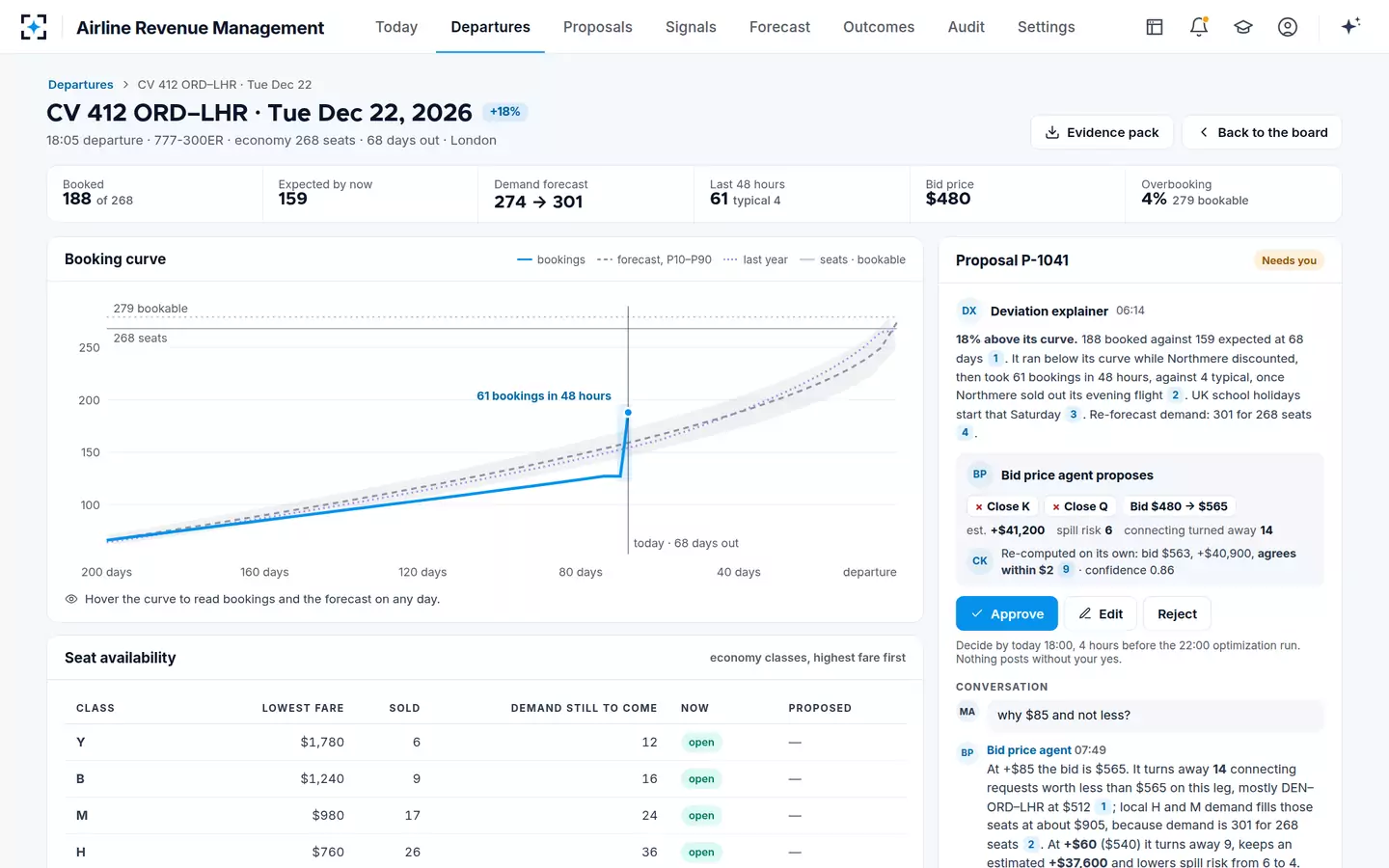Image resolution: width=1389 pixels, height=868 pixels.
Task: Open the Audit tab
Action: coord(966,27)
